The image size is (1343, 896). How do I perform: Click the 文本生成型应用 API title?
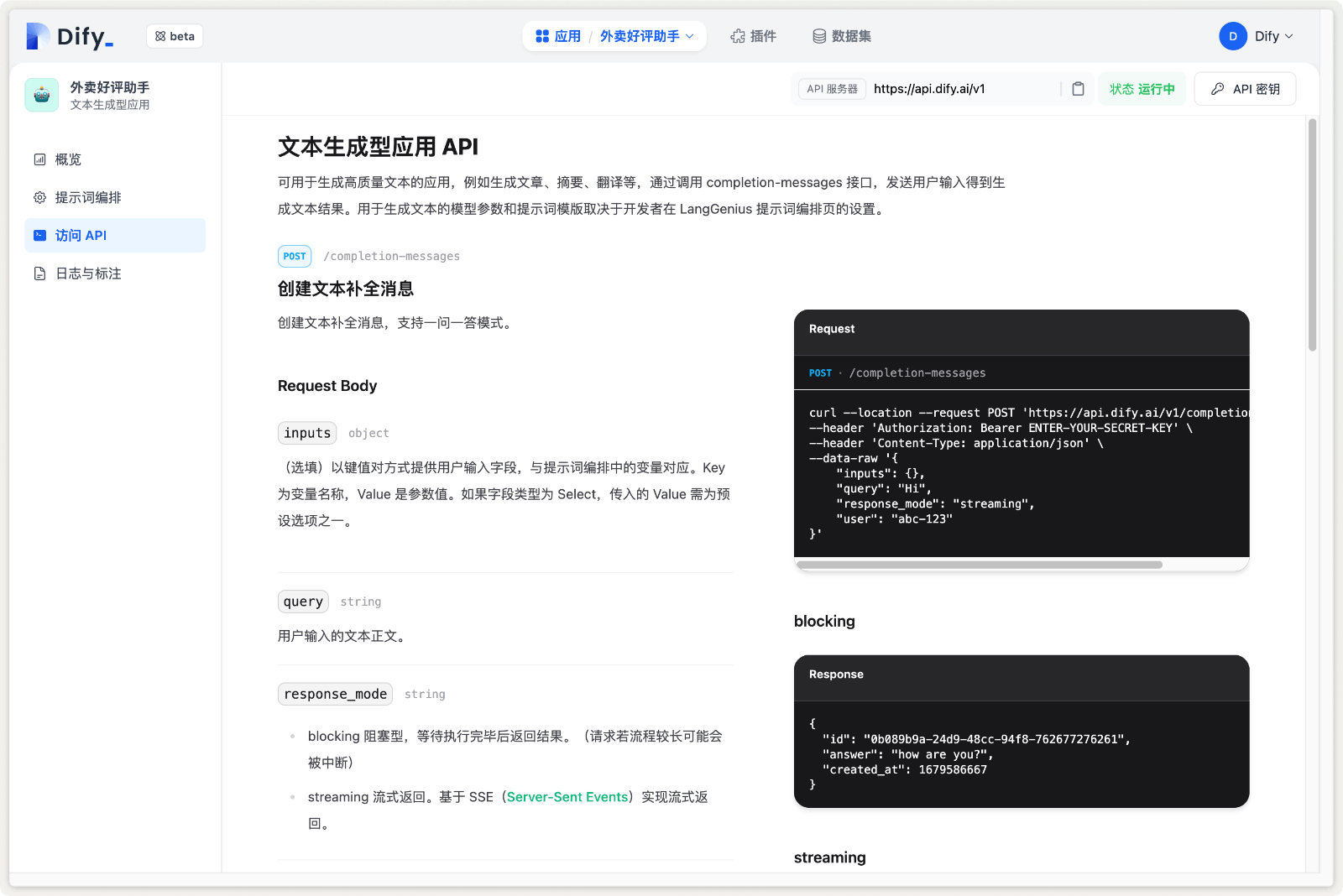pos(378,147)
